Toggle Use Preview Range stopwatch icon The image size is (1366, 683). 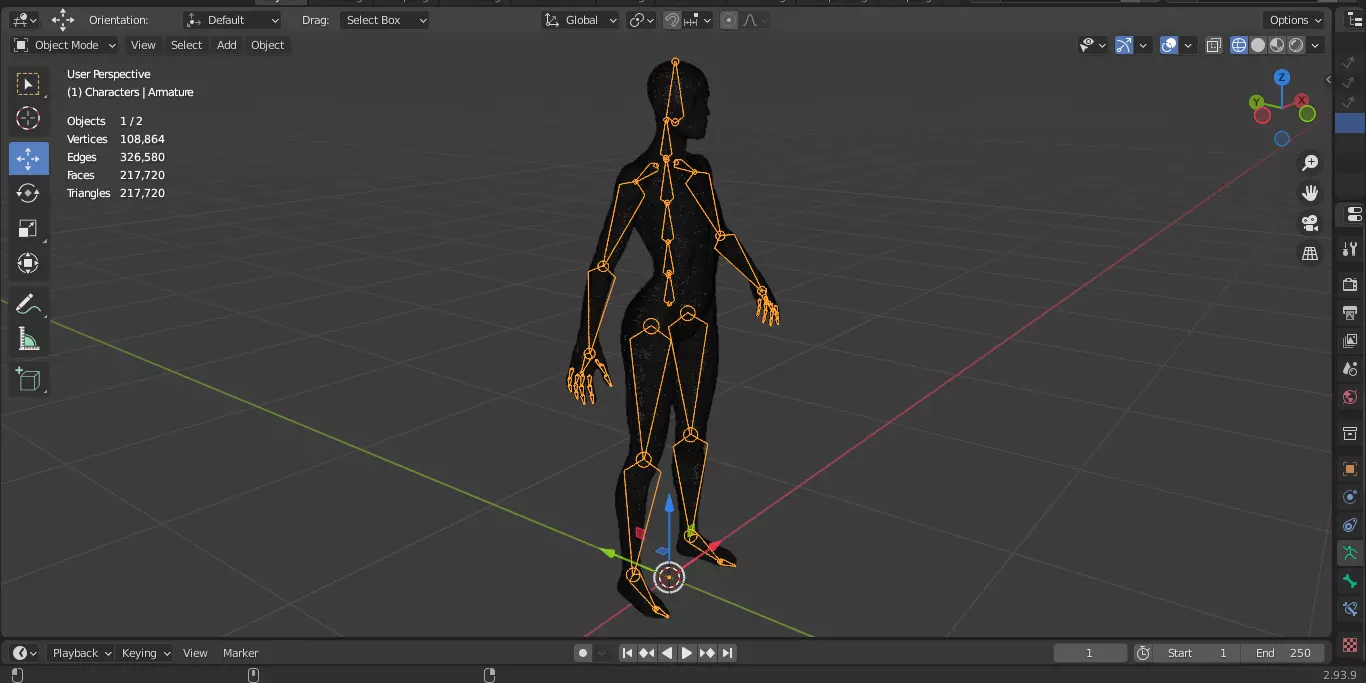pyautogui.click(x=1143, y=653)
